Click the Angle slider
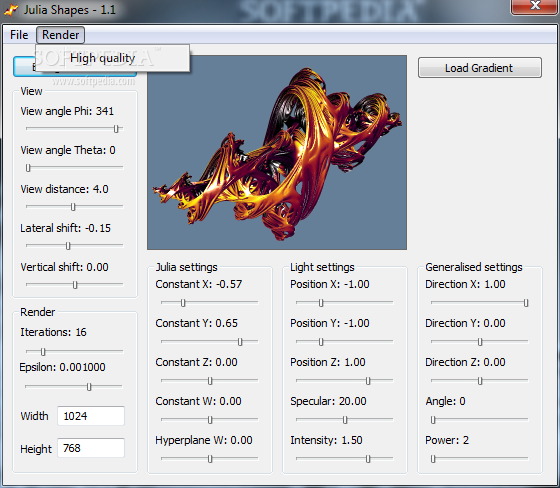Image resolution: width=560 pixels, height=488 pixels. point(479,419)
